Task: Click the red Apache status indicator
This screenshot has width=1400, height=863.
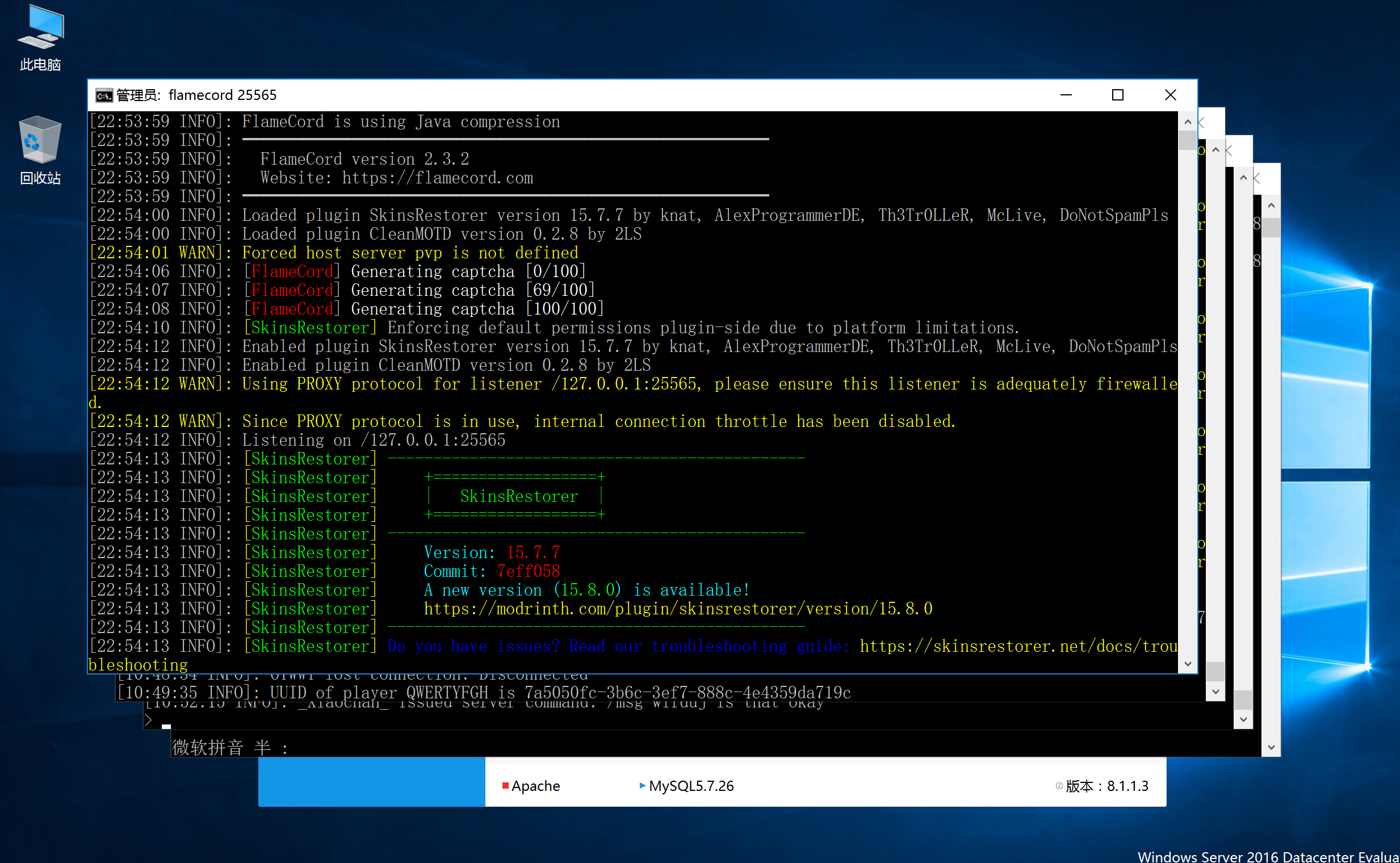Action: [505, 786]
